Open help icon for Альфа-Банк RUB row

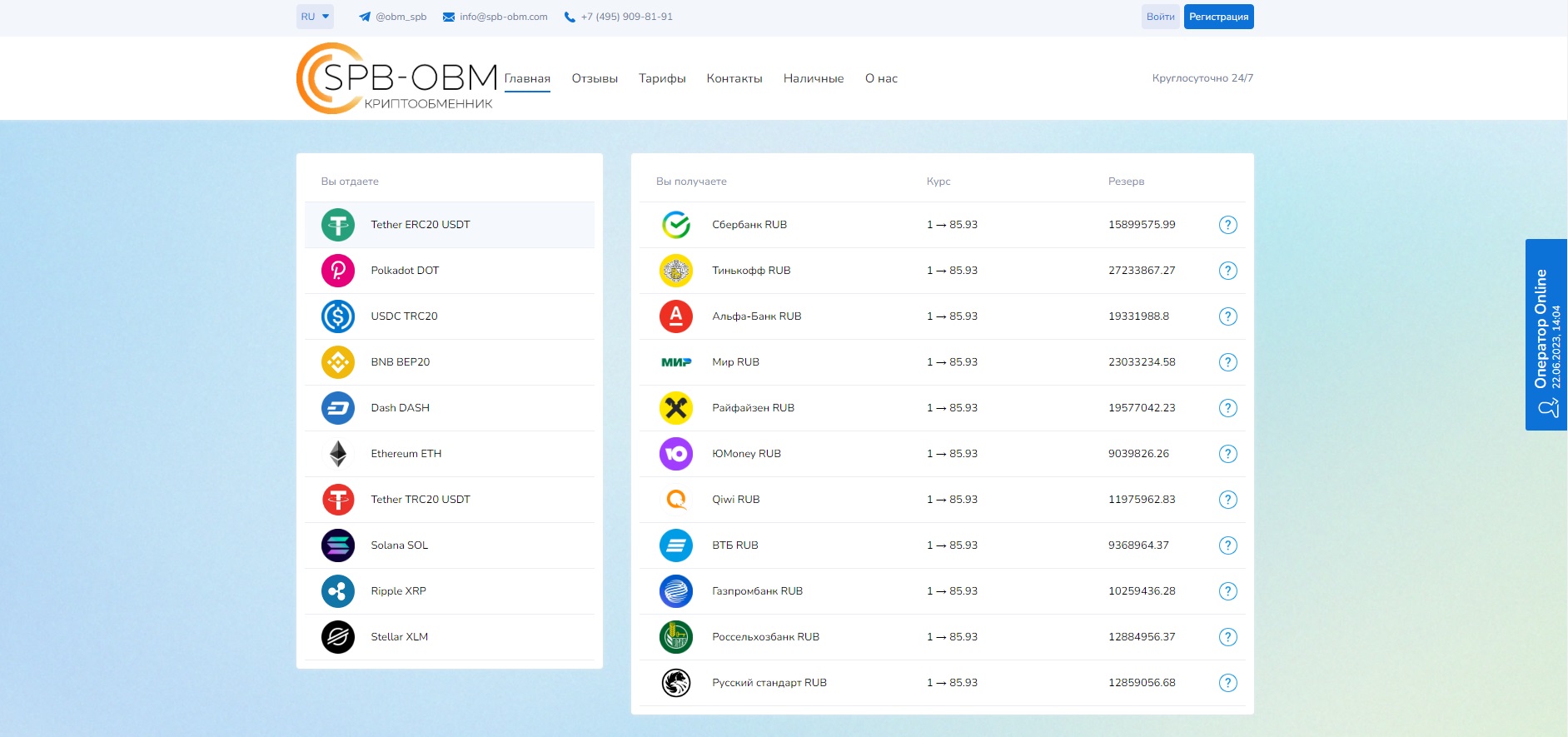coord(1227,316)
